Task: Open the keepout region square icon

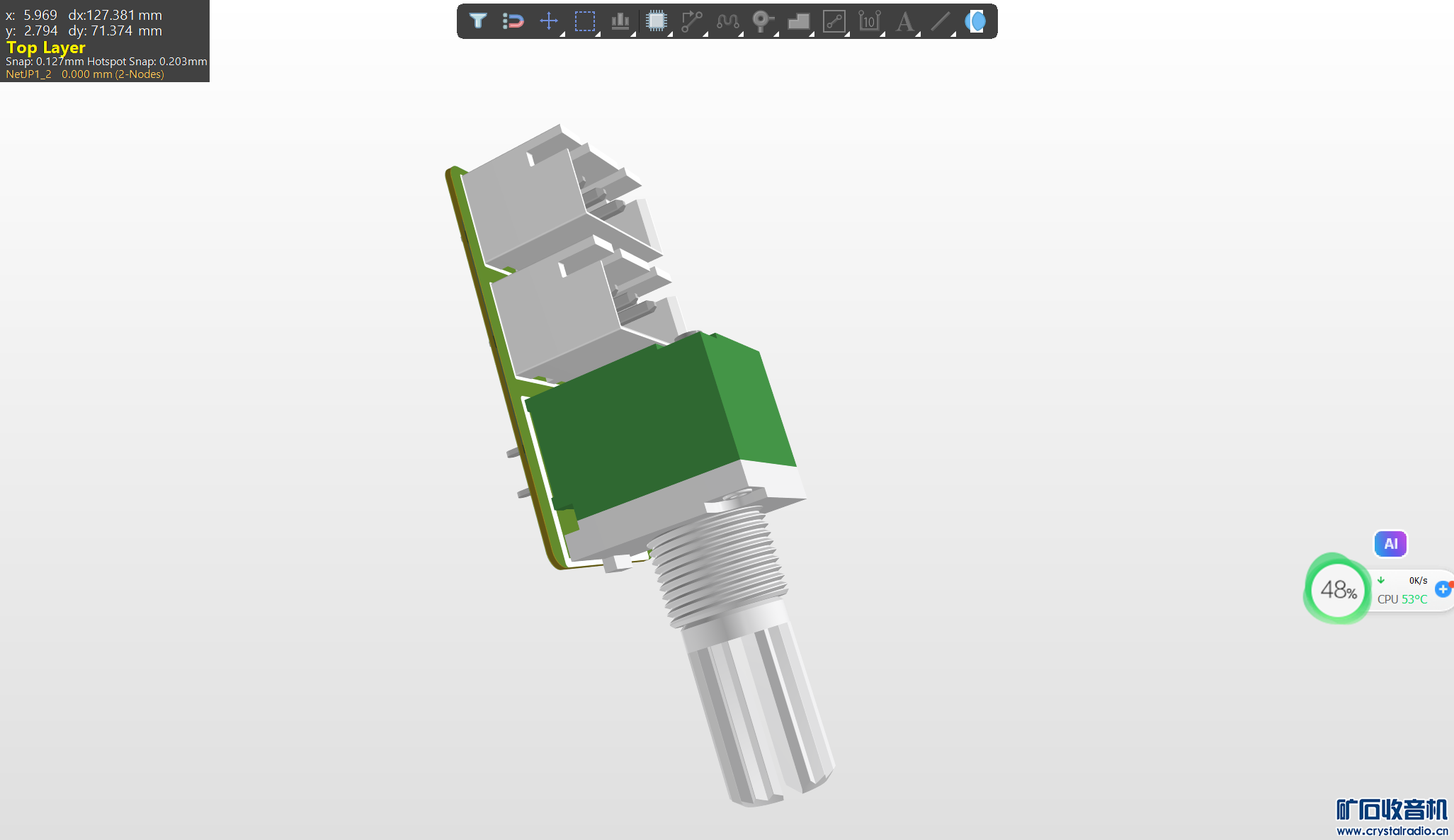Action: click(834, 21)
